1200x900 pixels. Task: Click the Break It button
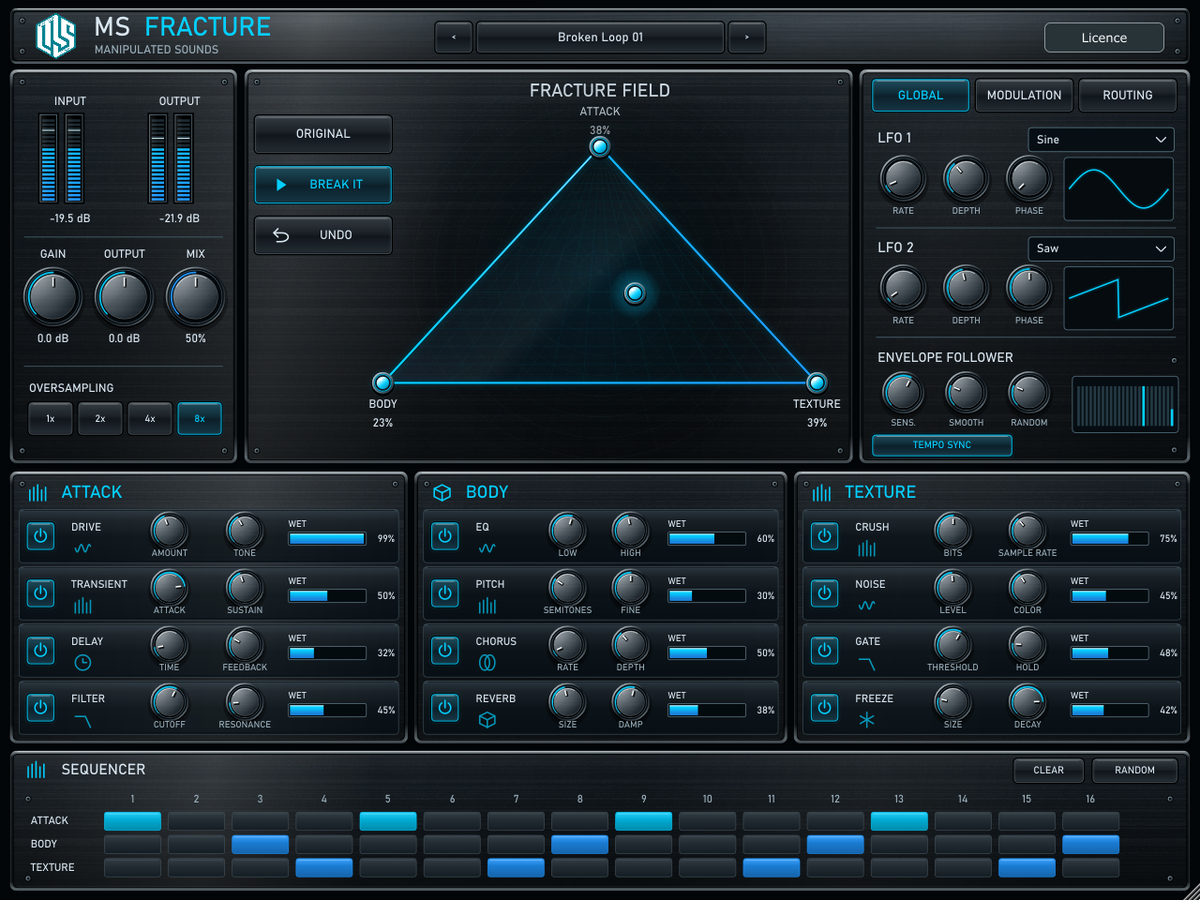(x=323, y=185)
